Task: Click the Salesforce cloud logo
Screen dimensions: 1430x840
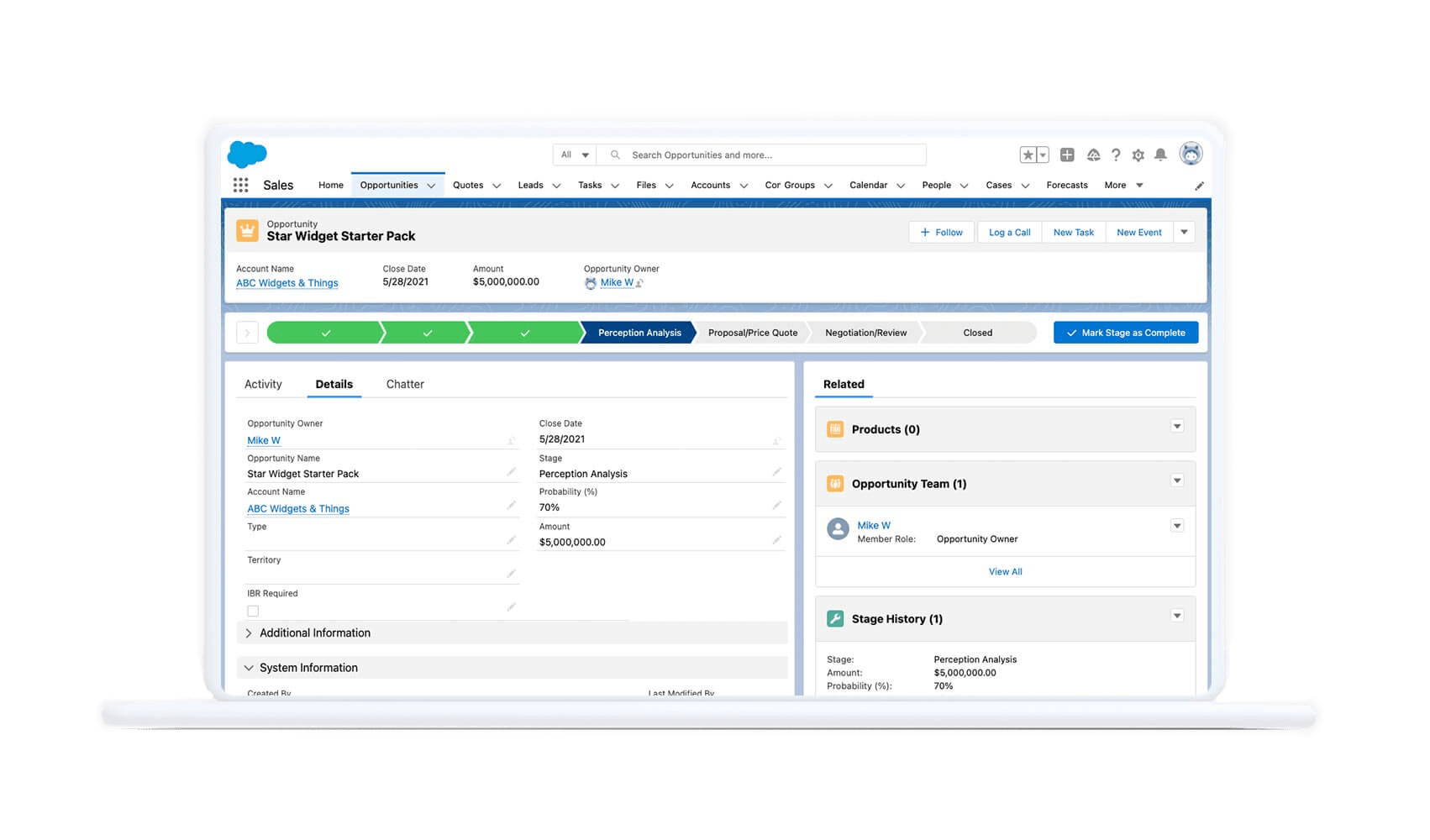Action: (x=247, y=154)
